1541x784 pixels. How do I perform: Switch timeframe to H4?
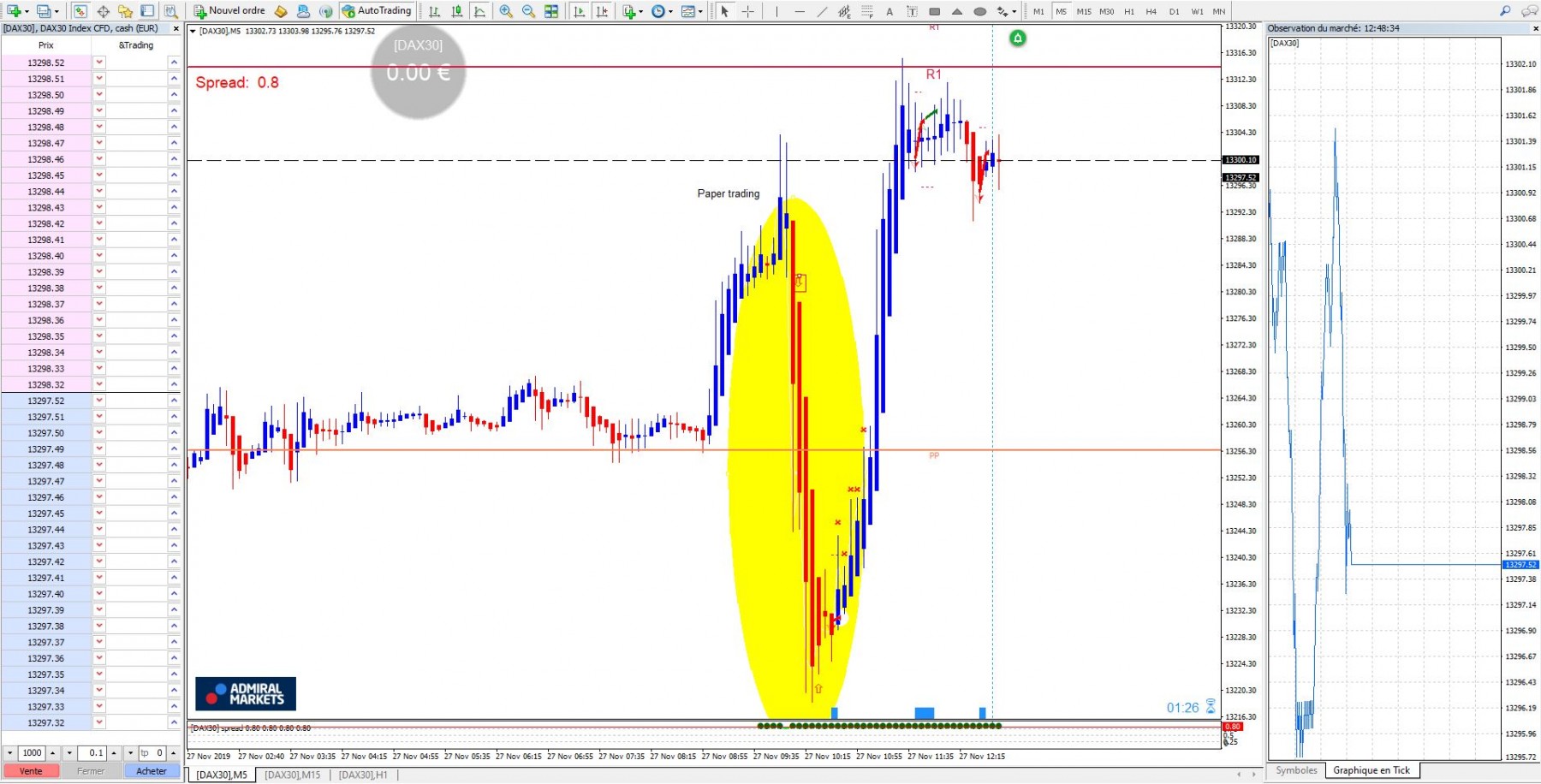(1151, 11)
